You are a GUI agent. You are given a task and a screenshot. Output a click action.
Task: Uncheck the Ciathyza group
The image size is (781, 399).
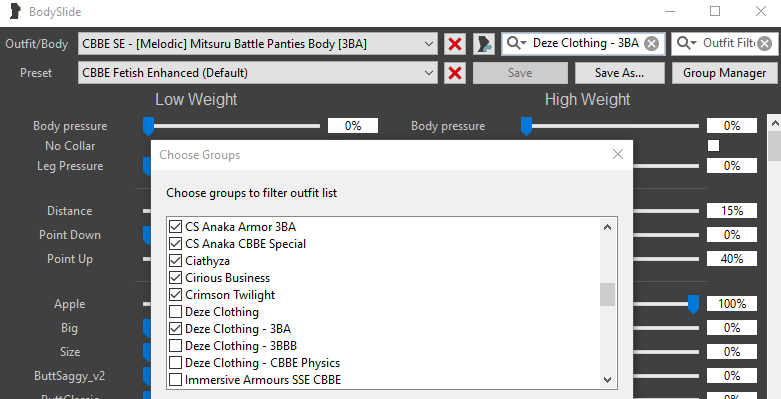(175, 261)
